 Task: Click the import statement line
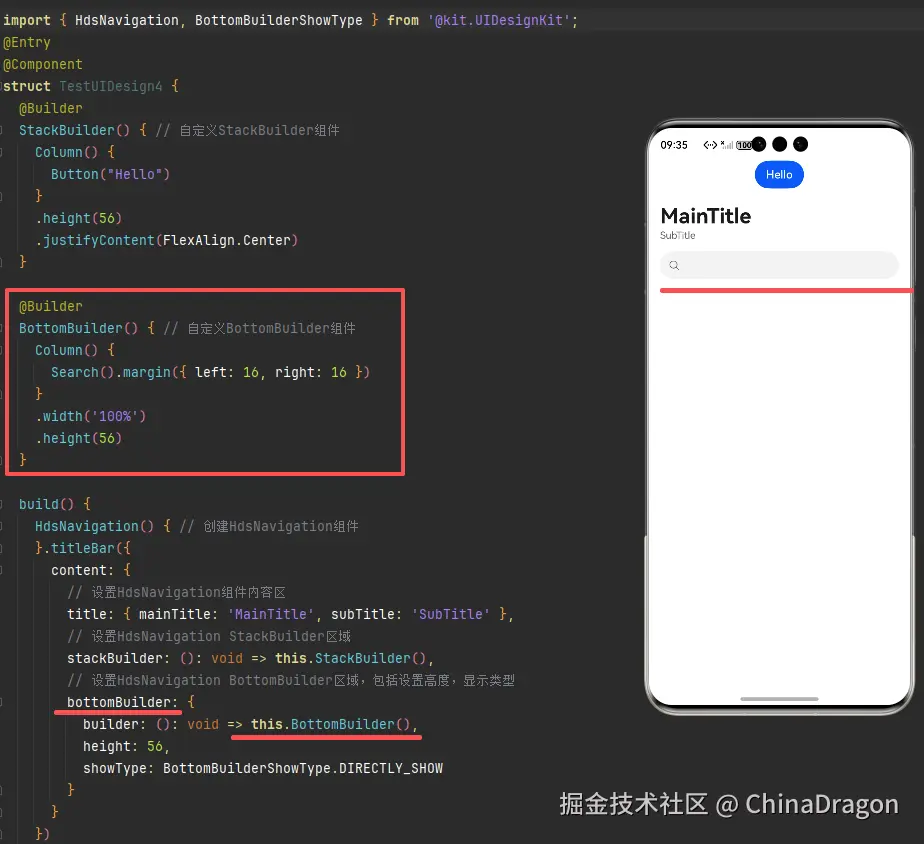click(291, 20)
